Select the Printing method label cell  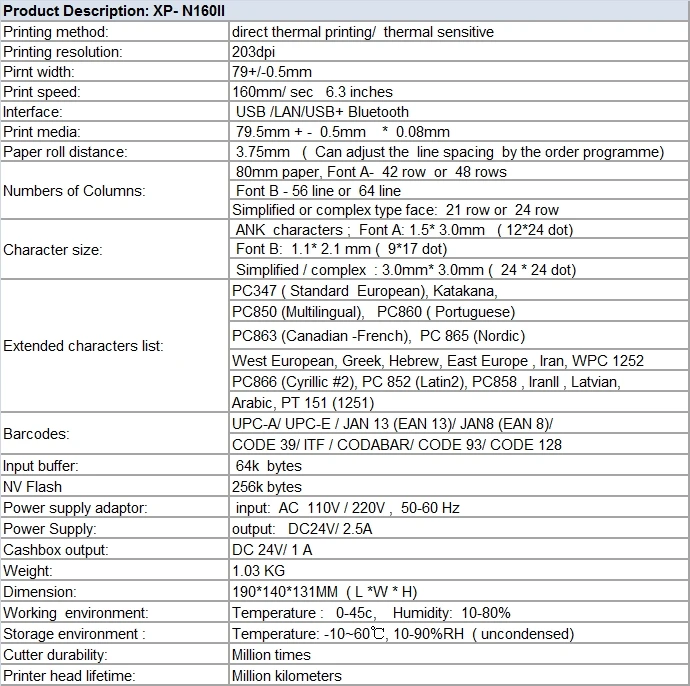tap(114, 32)
